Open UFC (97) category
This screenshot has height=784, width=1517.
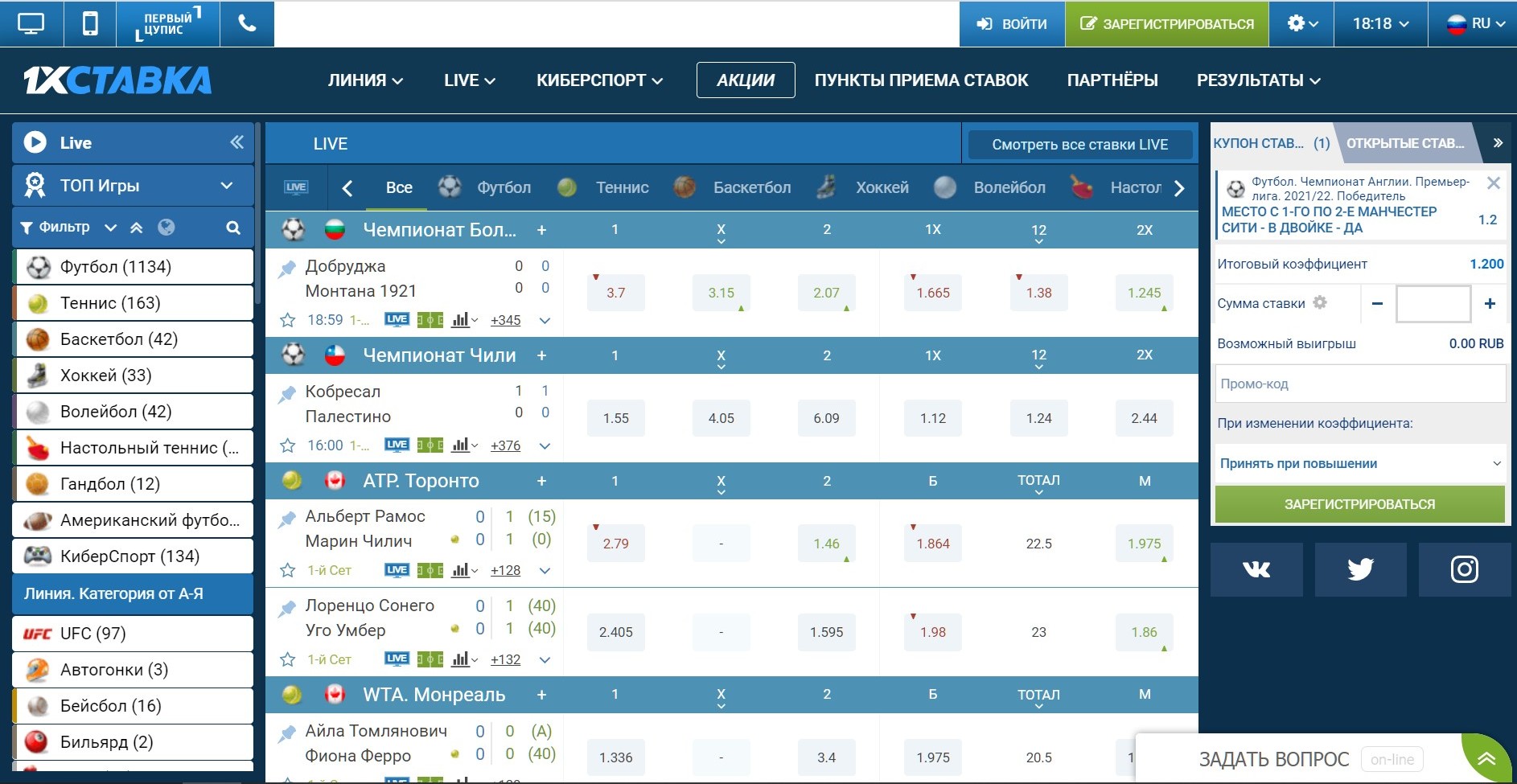coord(133,634)
